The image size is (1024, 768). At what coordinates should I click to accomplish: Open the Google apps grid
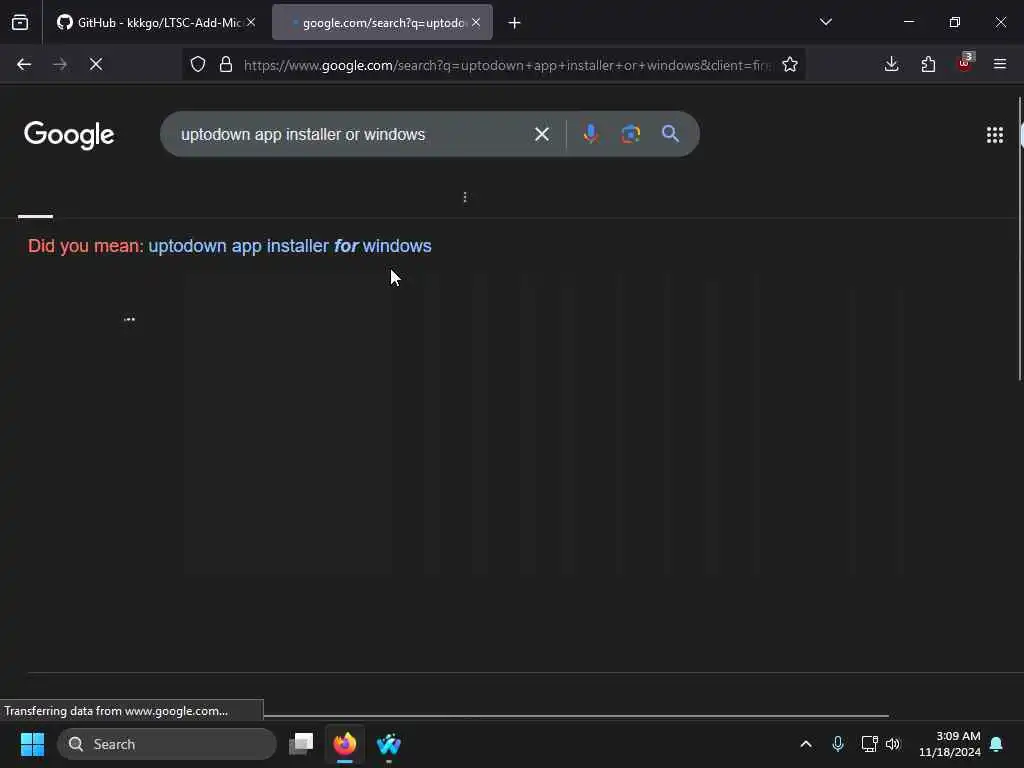(995, 135)
